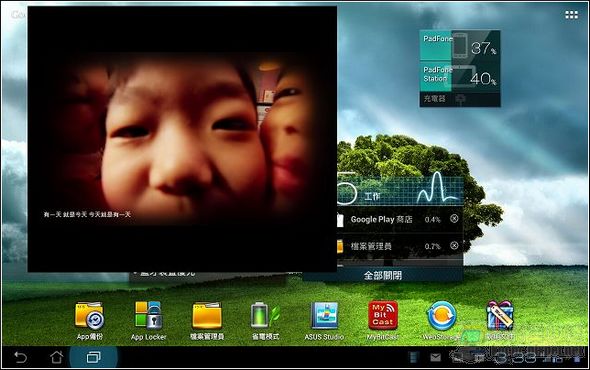Viewport: 590px width, 370px height.
Task: Tap the 充電器 charger row in battery widget
Action: [x=460, y=99]
